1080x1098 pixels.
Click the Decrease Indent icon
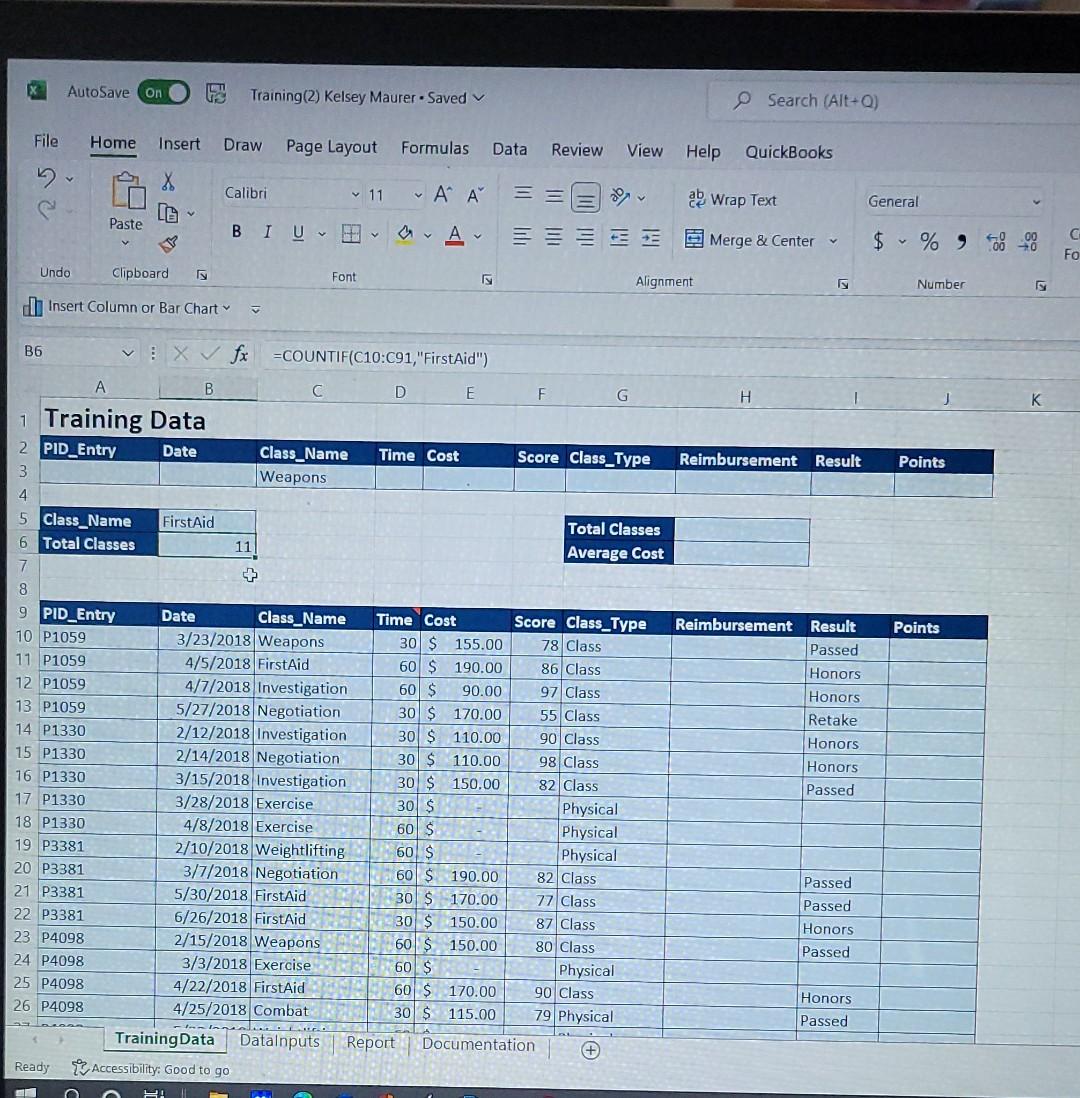619,238
